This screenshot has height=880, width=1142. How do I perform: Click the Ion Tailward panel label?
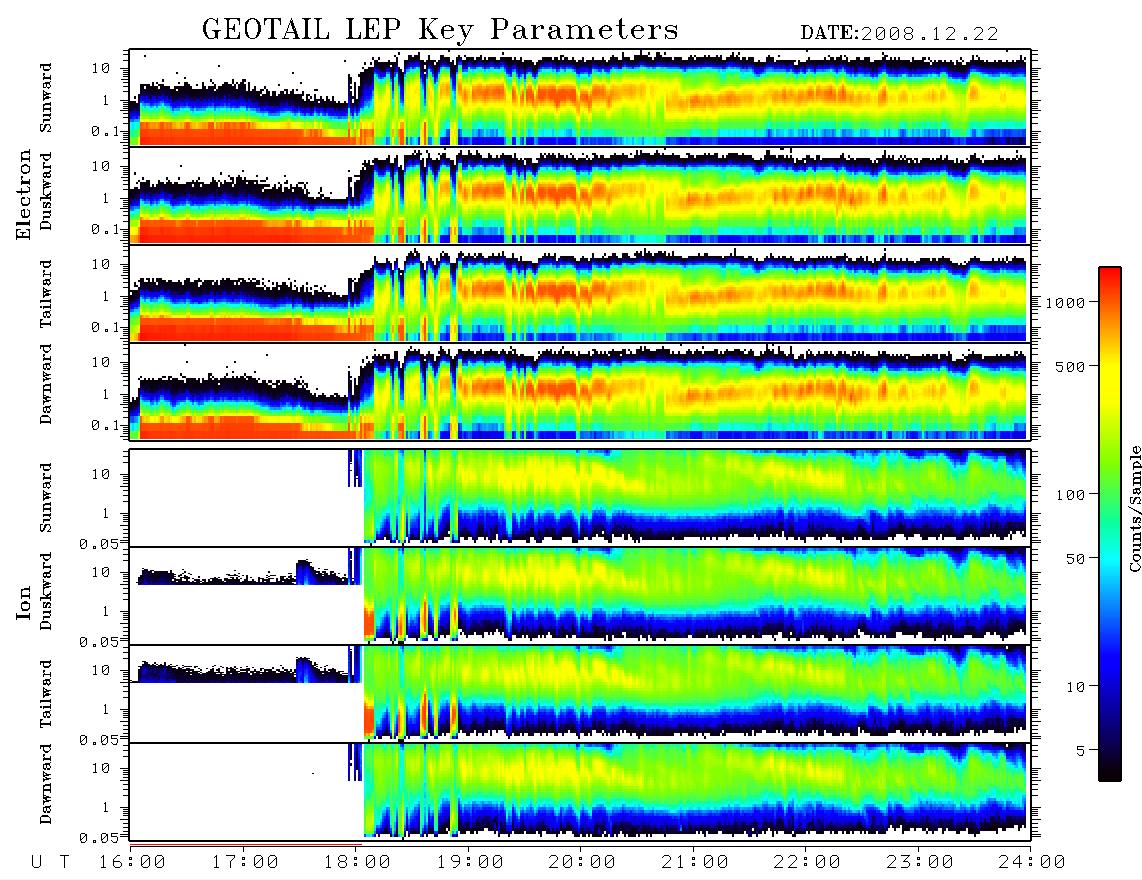(x=46, y=694)
